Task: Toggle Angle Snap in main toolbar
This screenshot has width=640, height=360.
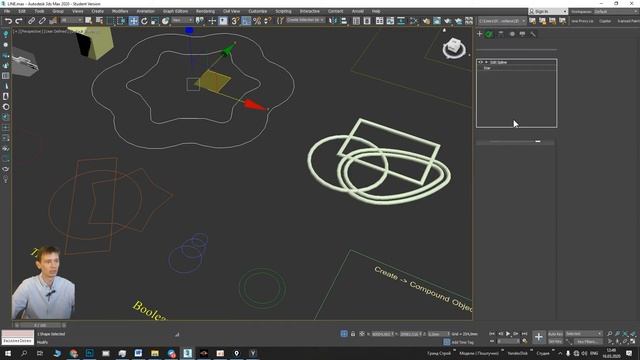Action: click(x=246, y=20)
